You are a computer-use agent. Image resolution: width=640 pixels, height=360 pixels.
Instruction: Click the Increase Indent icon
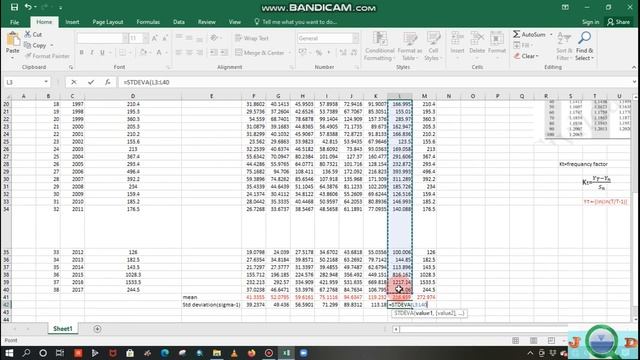(x=224, y=53)
